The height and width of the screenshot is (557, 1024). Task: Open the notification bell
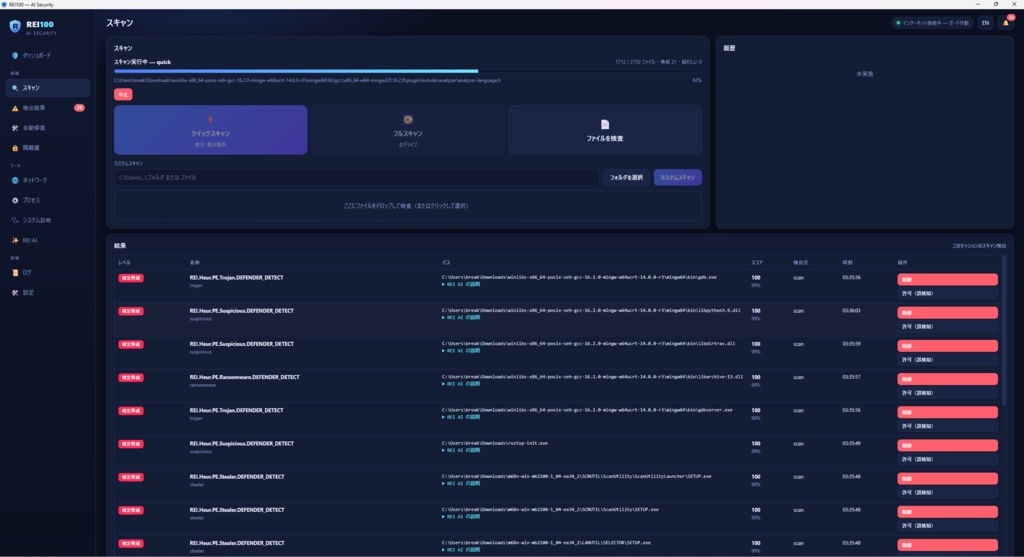(x=1006, y=23)
